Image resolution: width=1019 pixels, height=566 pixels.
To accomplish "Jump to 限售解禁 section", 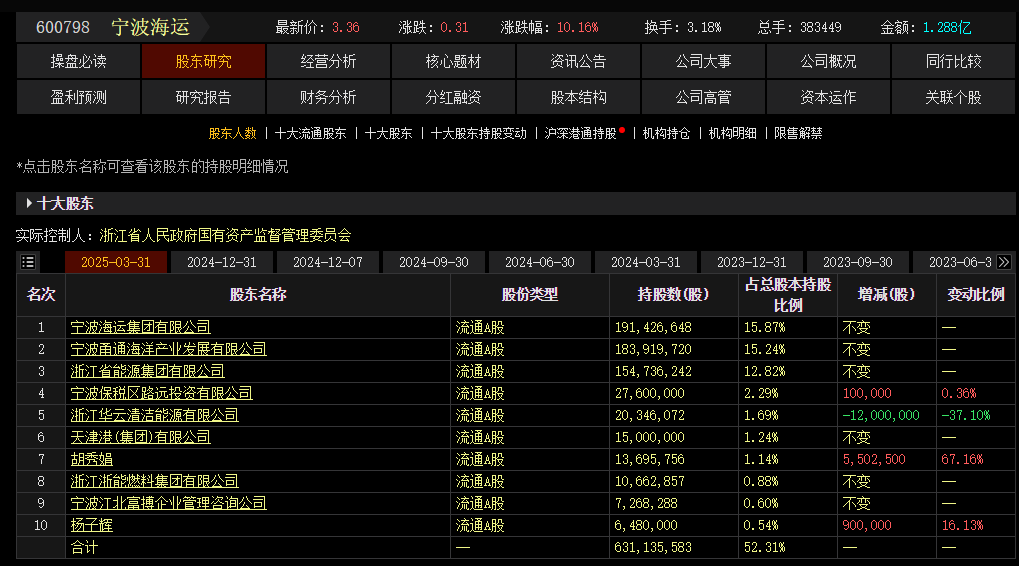I will (798, 133).
